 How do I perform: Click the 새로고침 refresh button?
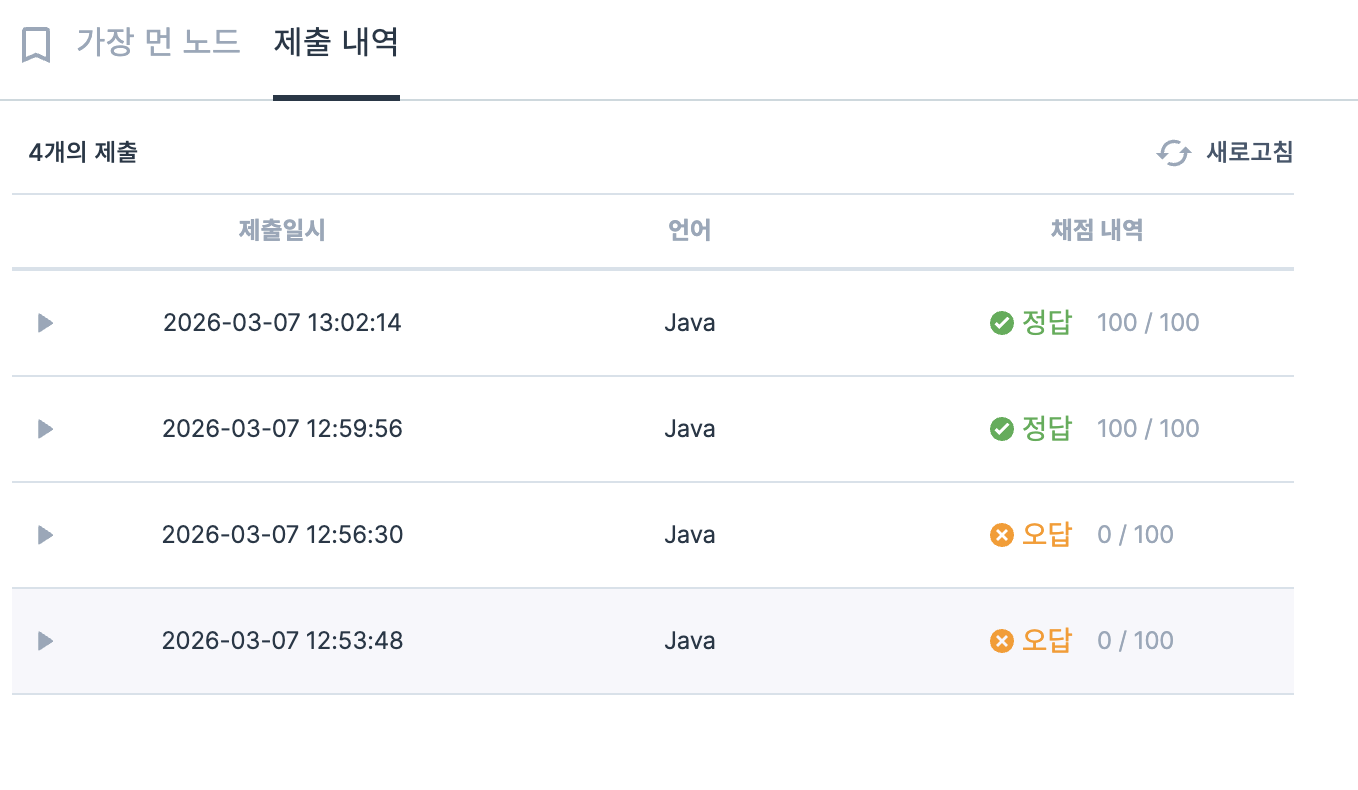click(1225, 153)
